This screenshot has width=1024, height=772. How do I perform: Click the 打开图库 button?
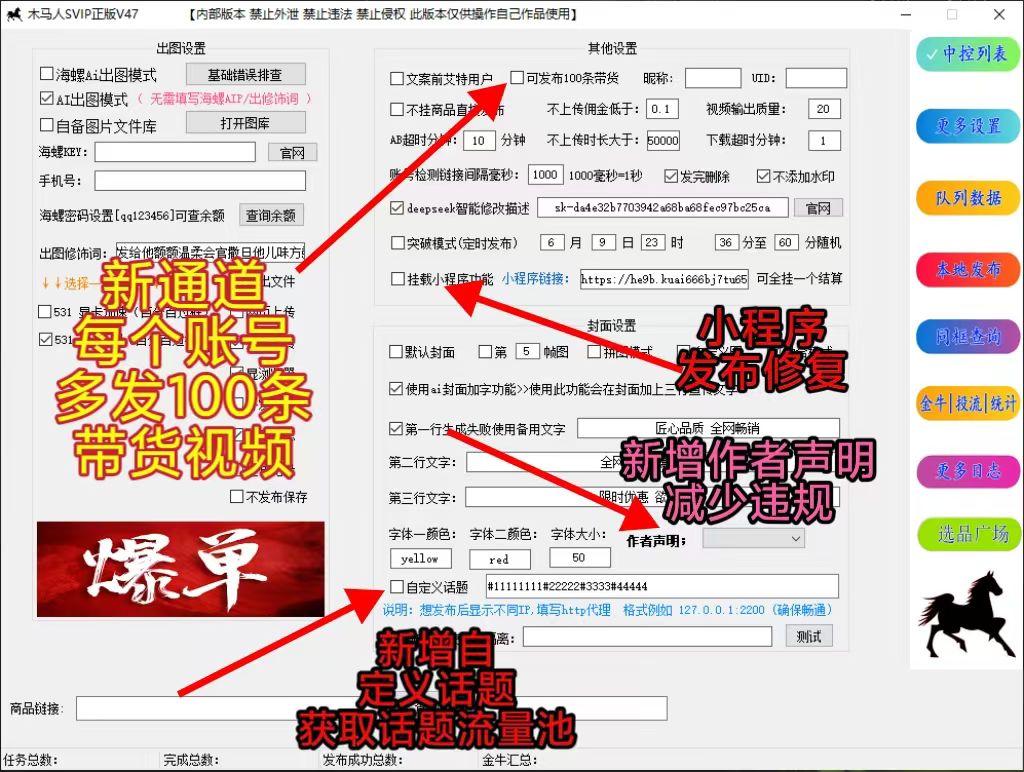pyautogui.click(x=246, y=123)
